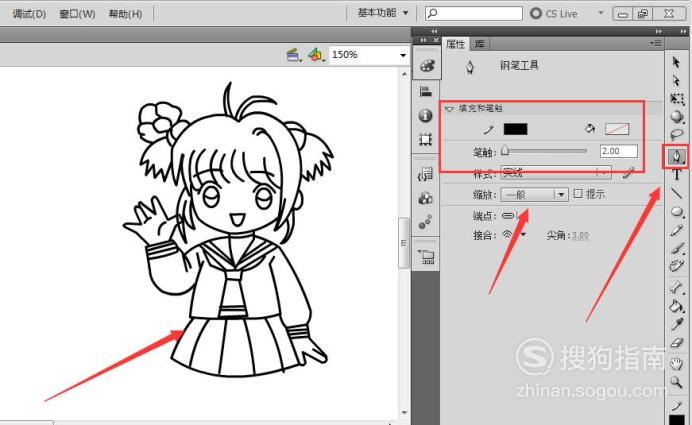
Task: Open the 缩放 scale dropdown
Action: coord(534,194)
